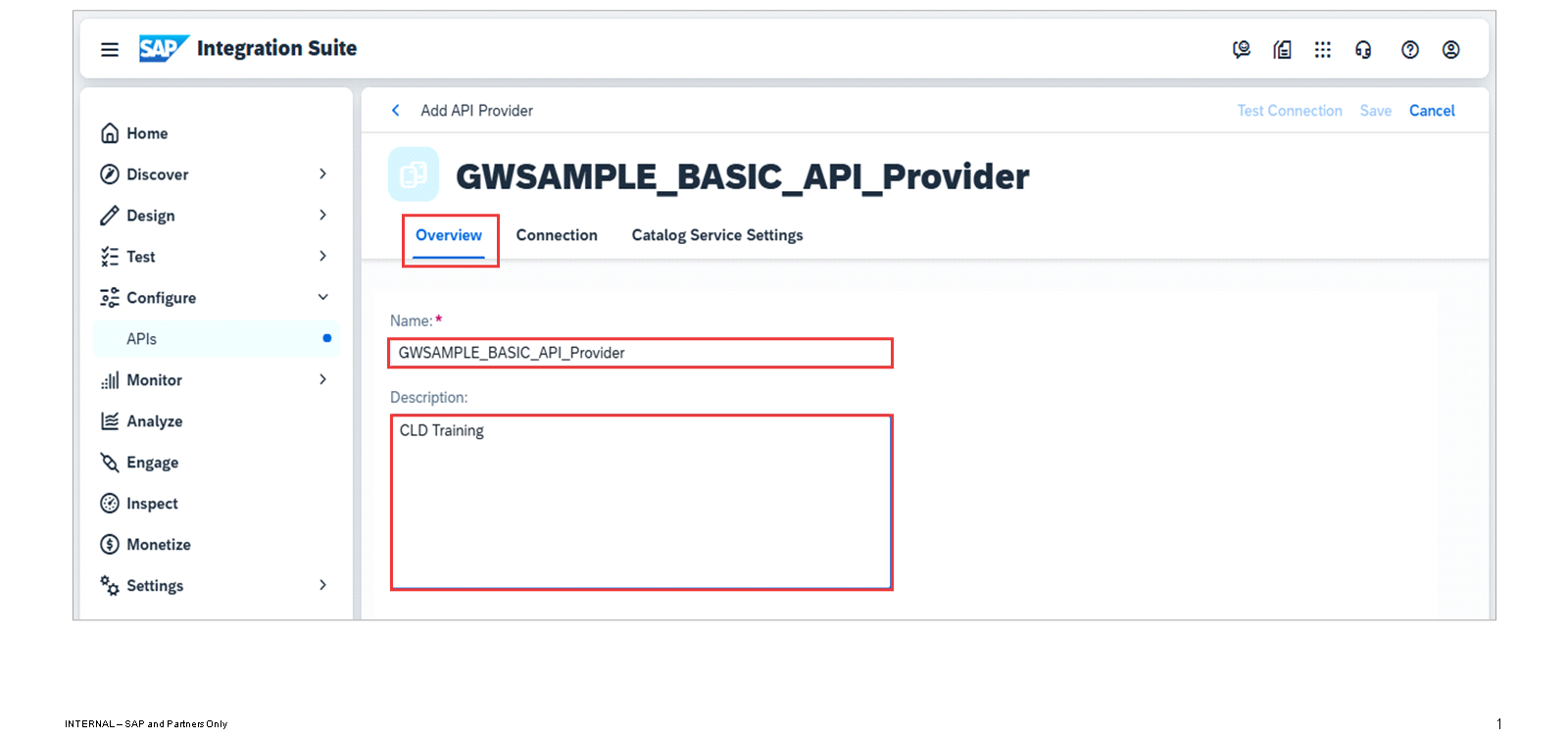Click the Cancel button
1568x739 pixels.
(1432, 111)
